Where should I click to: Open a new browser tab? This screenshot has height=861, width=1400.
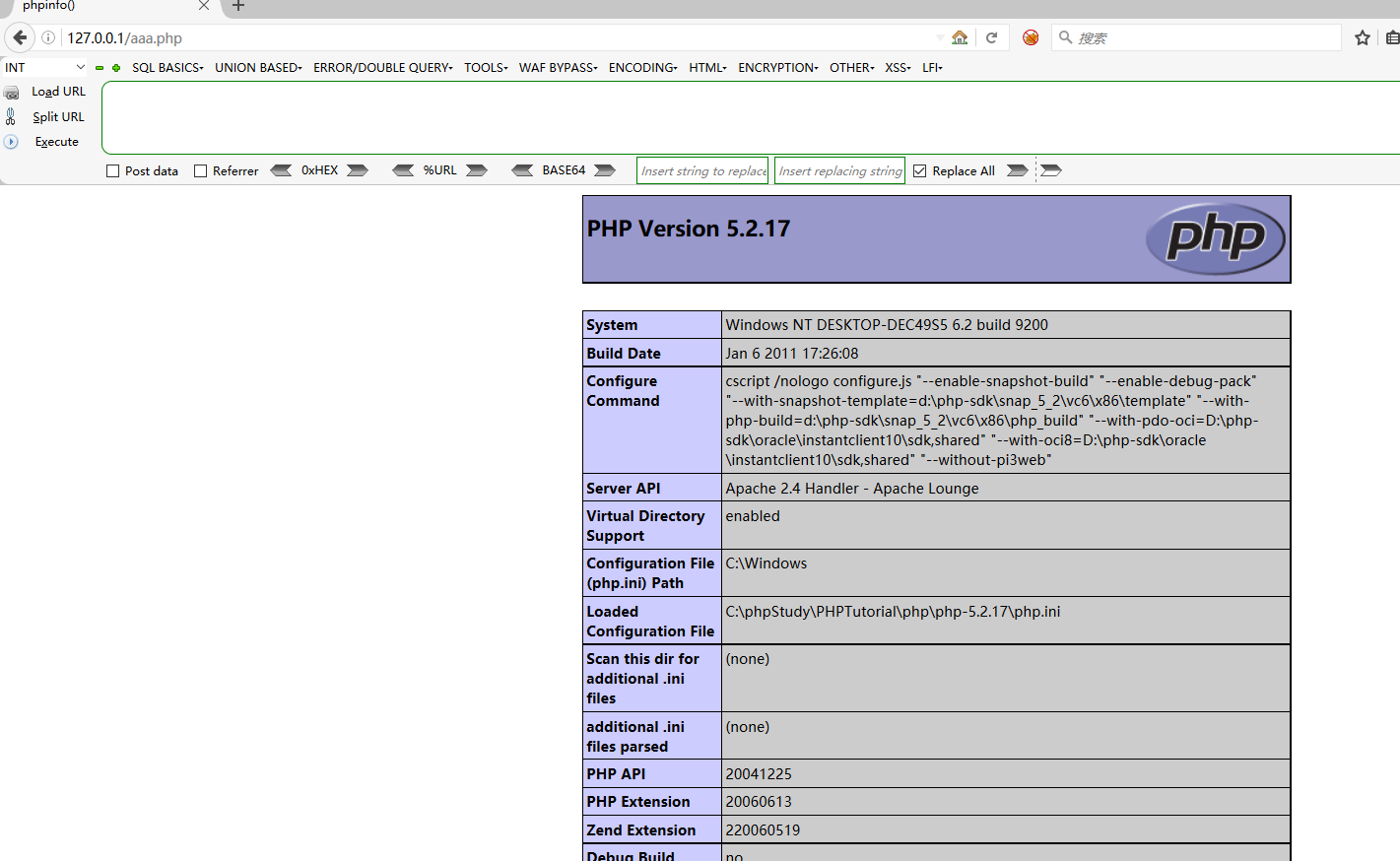point(237,6)
